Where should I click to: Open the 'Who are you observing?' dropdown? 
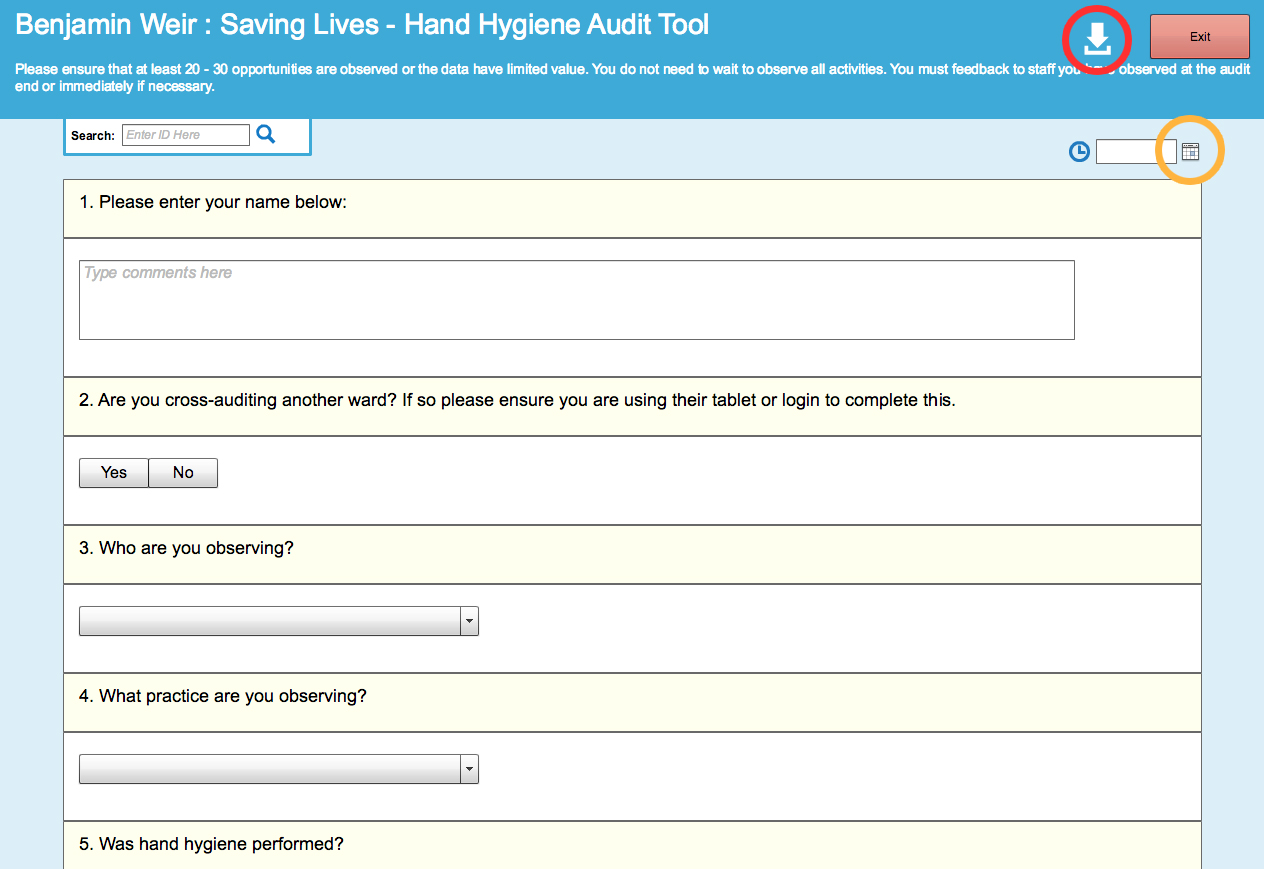click(x=279, y=621)
